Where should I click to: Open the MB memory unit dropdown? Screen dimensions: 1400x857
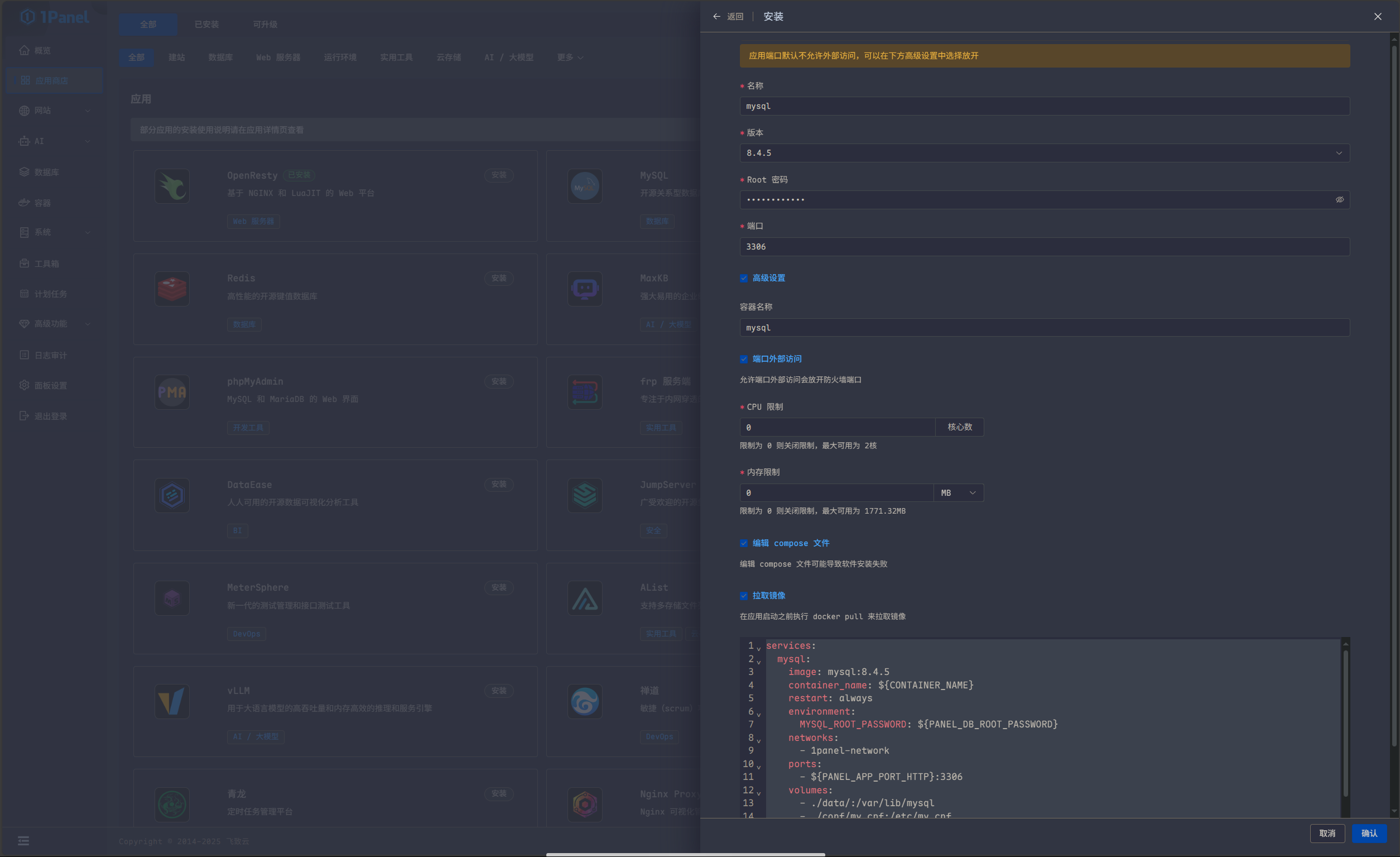click(958, 492)
